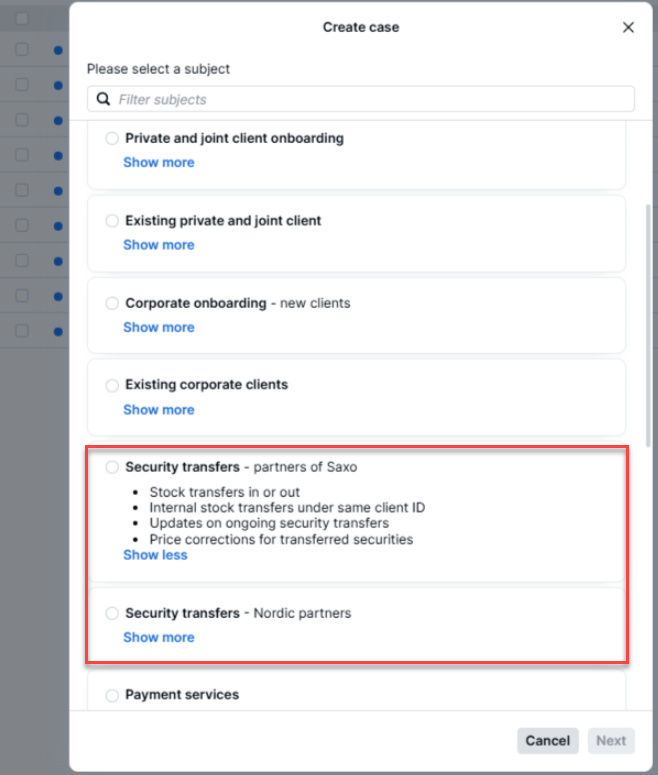Select Private and joint client onboarding radio
Image resolution: width=658 pixels, height=775 pixels.
click(x=112, y=139)
